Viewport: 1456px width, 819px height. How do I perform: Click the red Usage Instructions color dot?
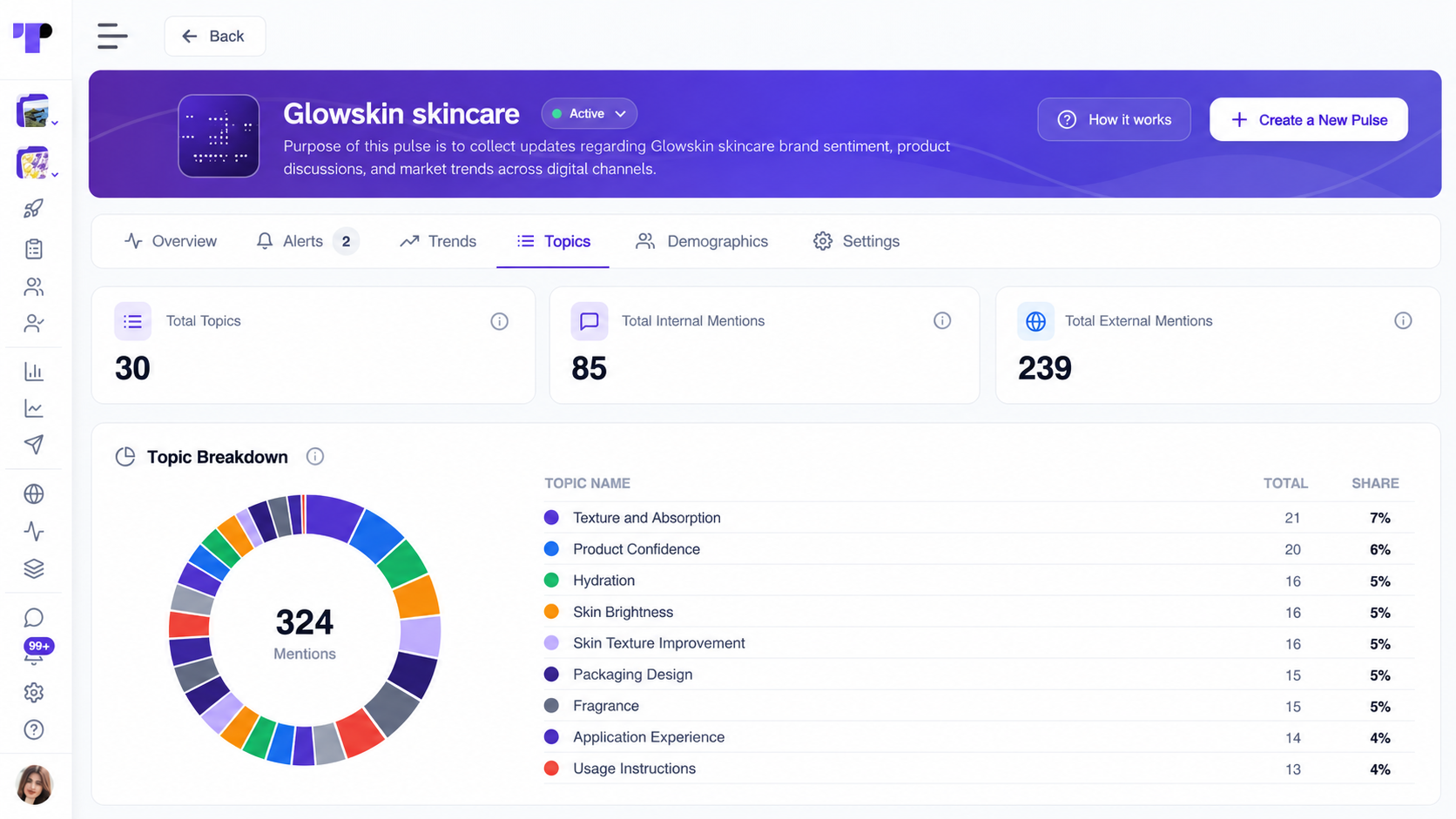click(x=551, y=769)
